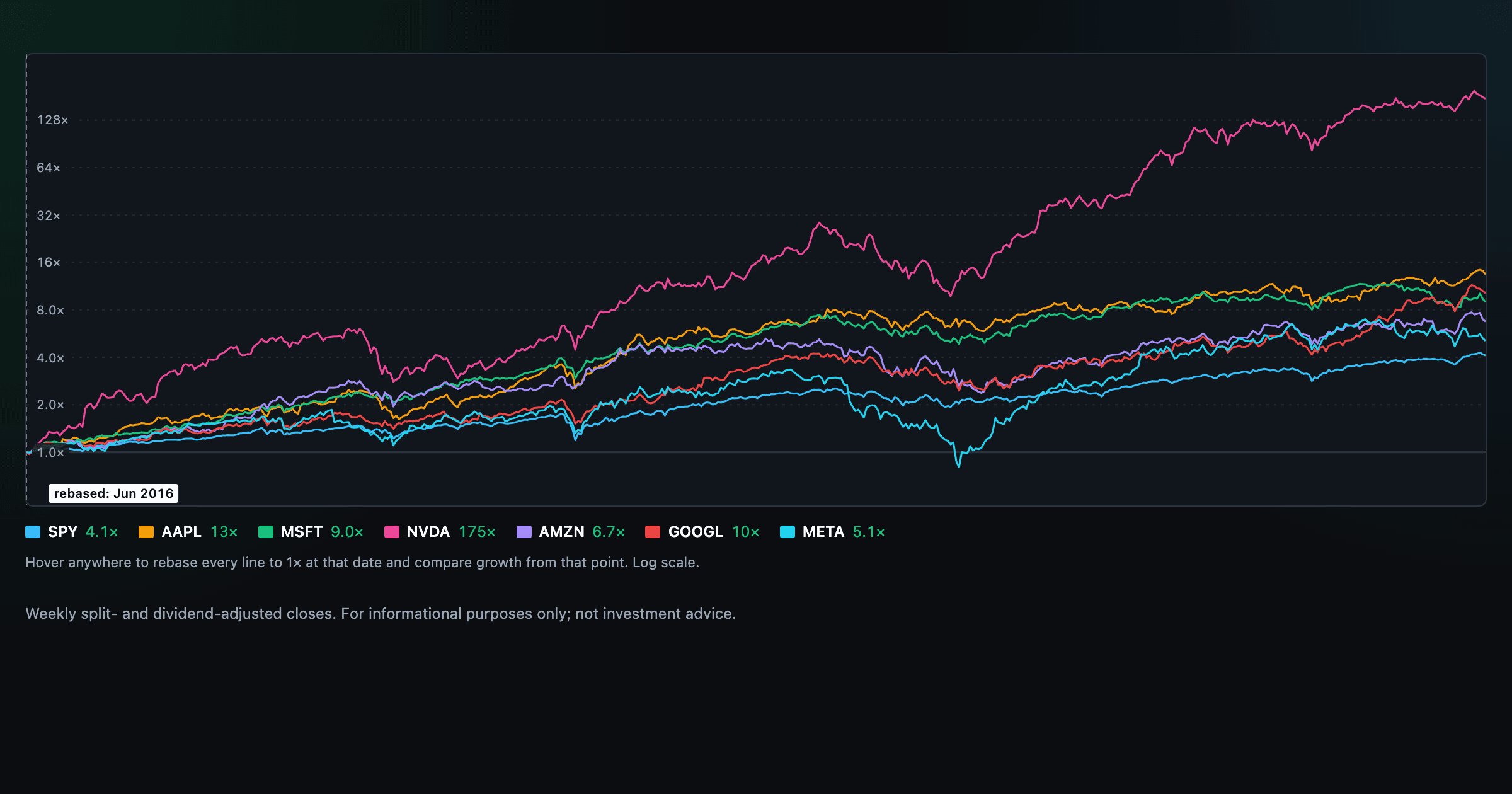The height and width of the screenshot is (794, 1512).
Task: Select the AAPL legend label
Action: pos(181,532)
